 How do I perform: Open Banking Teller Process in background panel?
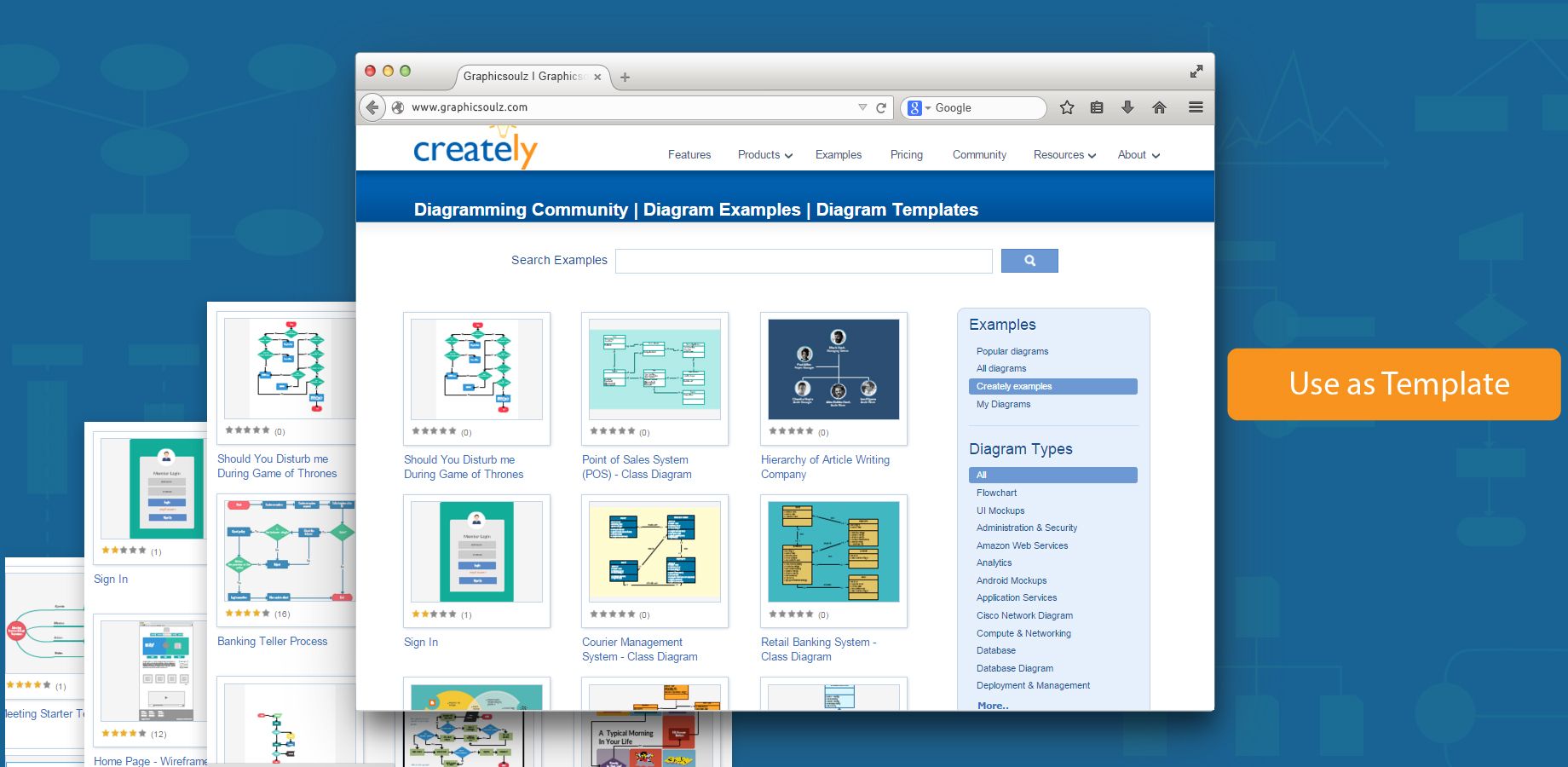(272, 641)
